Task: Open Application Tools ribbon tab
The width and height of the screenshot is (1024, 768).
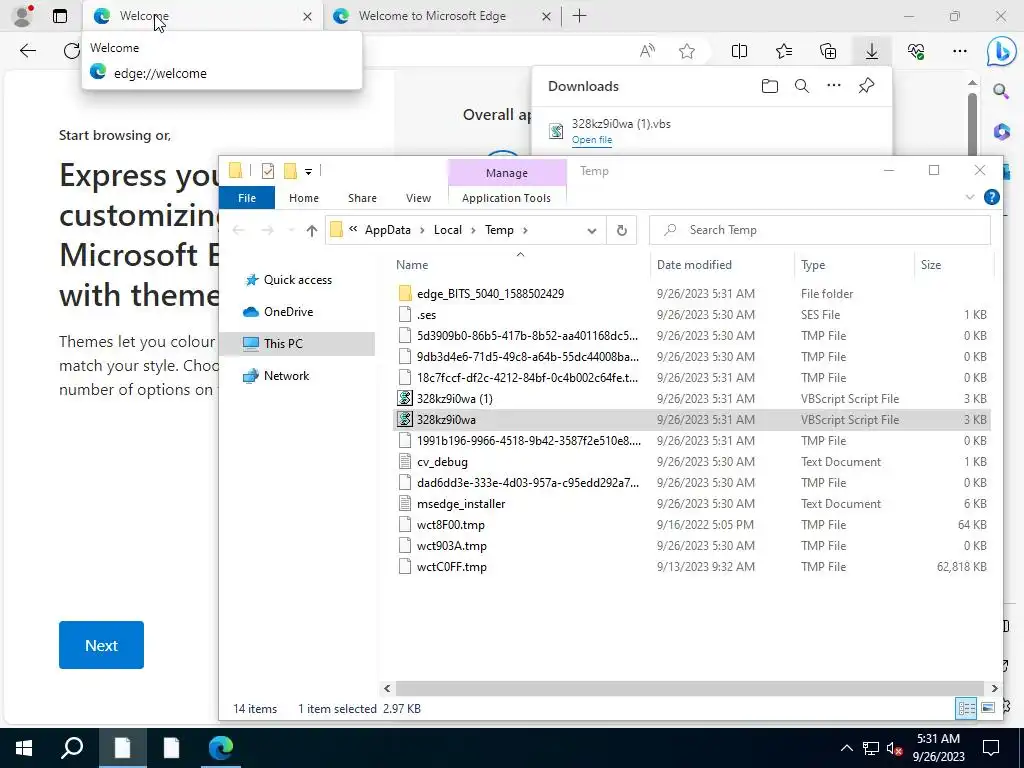Action: [506, 198]
